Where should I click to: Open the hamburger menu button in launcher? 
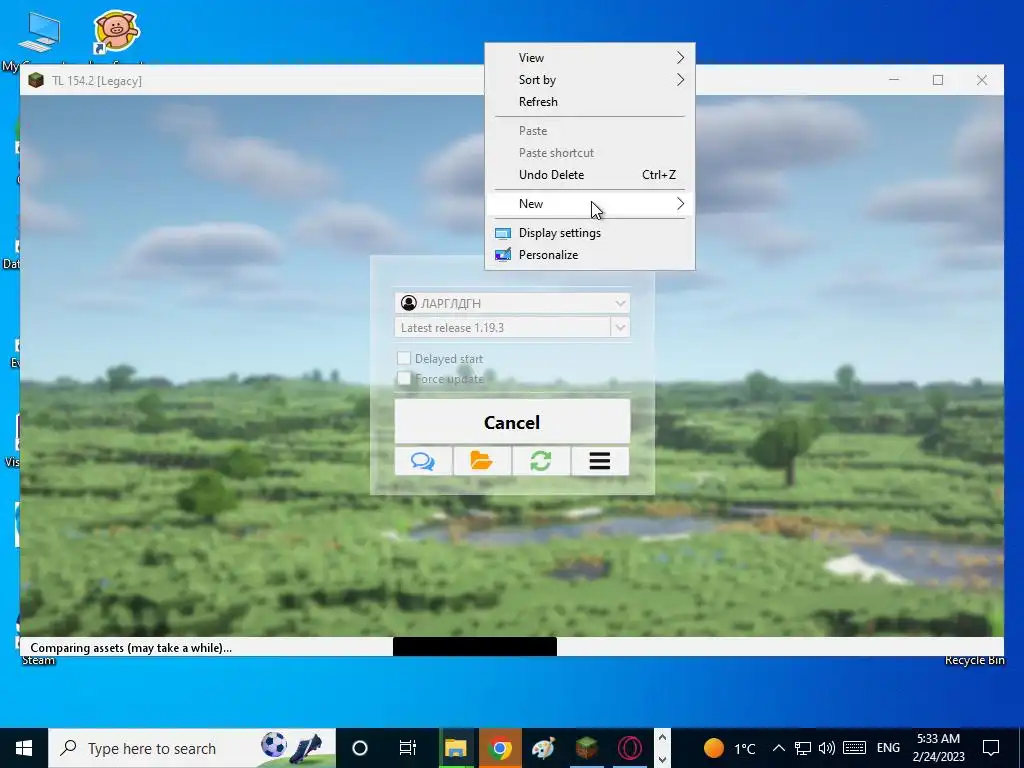click(600, 461)
